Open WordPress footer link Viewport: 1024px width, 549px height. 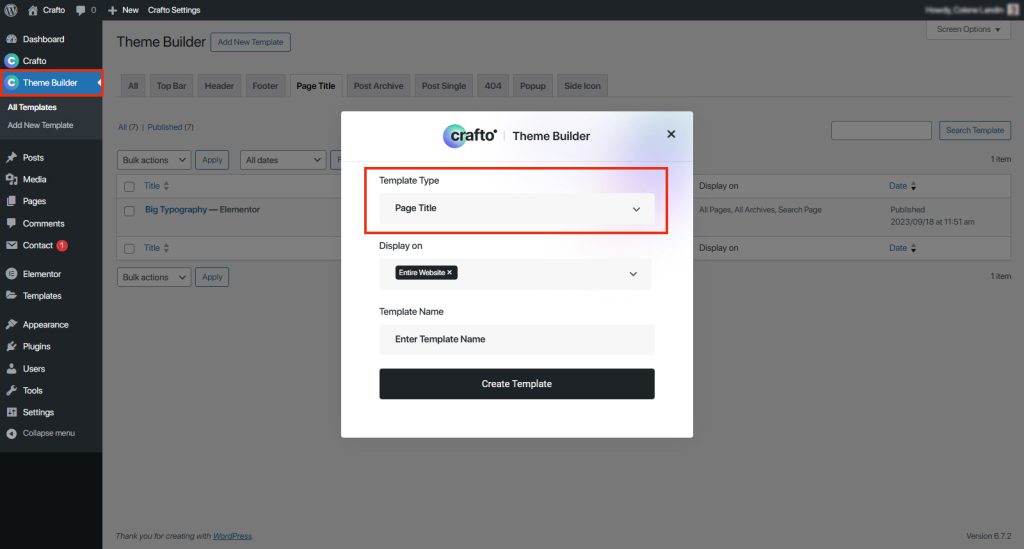click(x=232, y=536)
